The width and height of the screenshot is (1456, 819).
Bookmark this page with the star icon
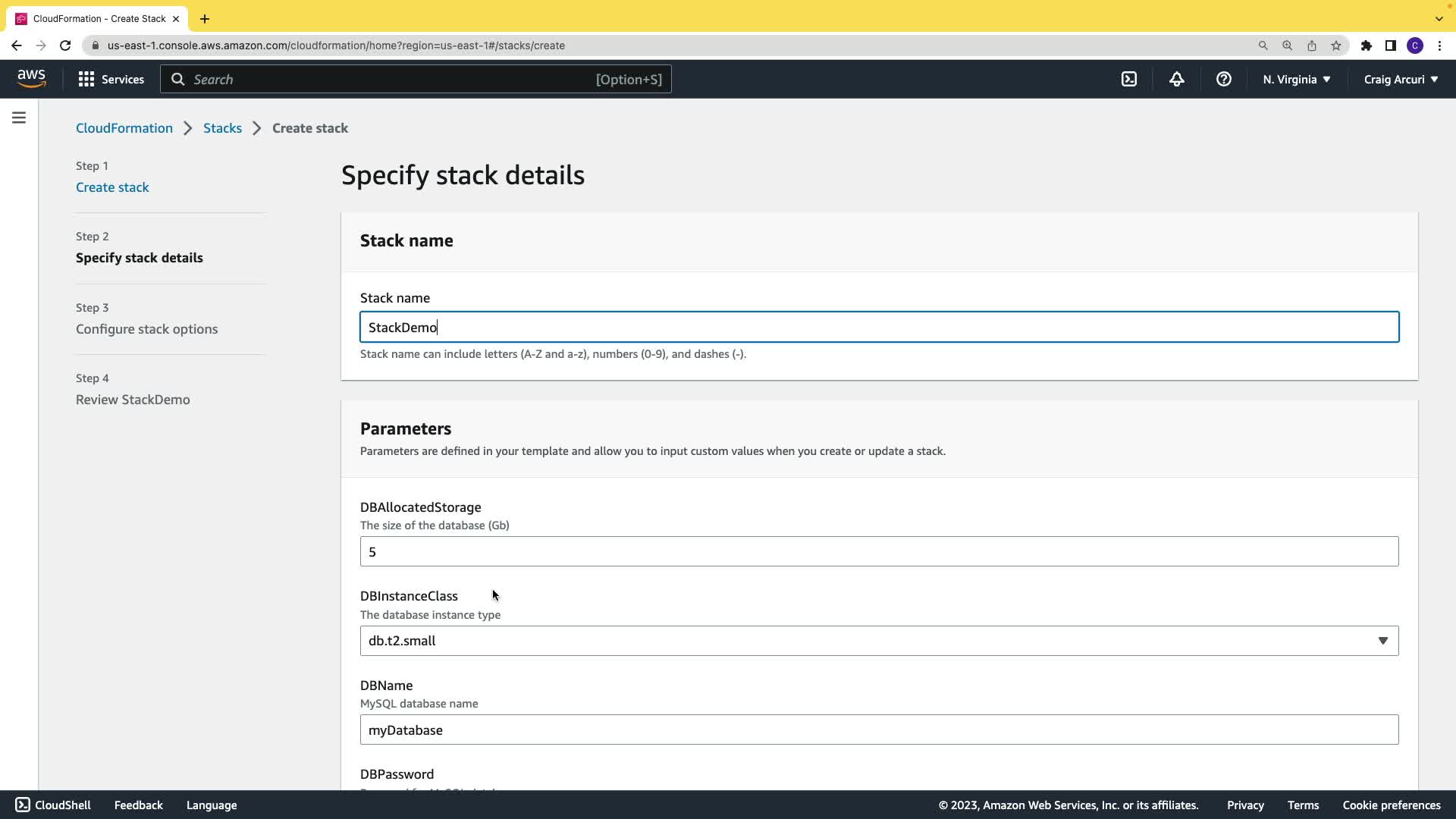click(x=1335, y=45)
